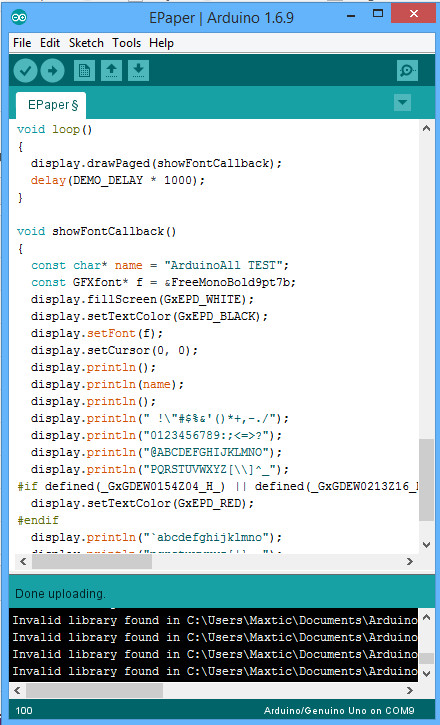The image size is (440, 725).
Task: Open a sketch with the up-arrow icon
Action: [x=111, y=71]
